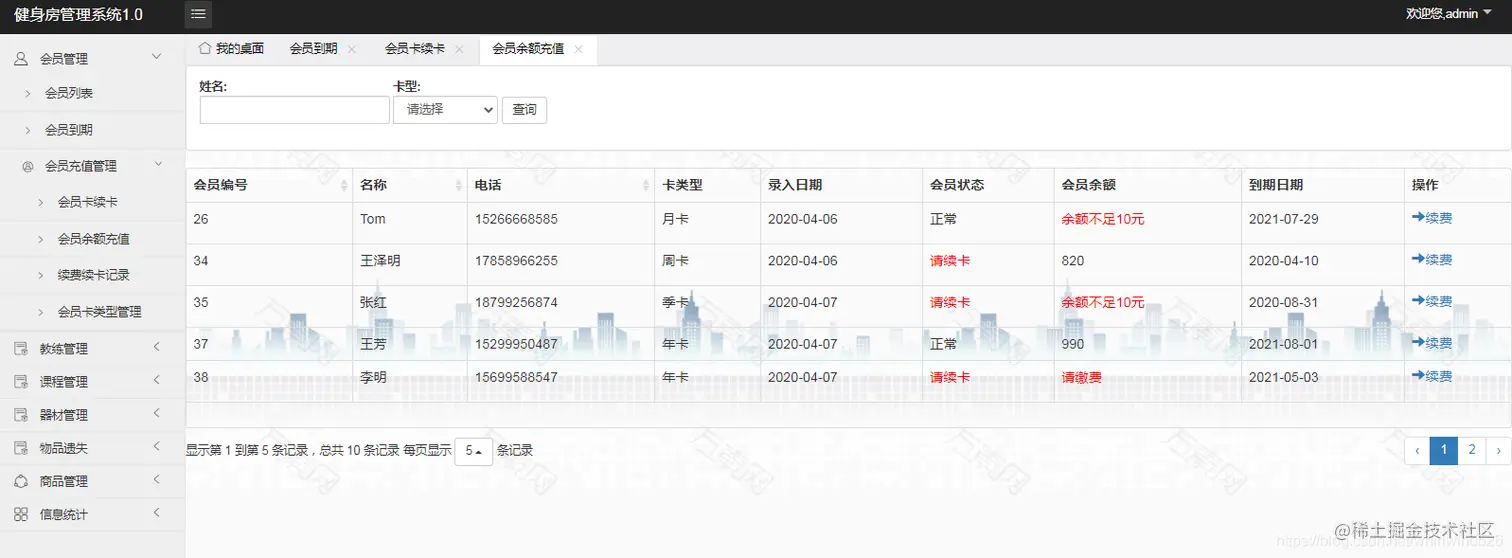
Task: Sort by 会员编号 column sort icon
Action: (345, 185)
